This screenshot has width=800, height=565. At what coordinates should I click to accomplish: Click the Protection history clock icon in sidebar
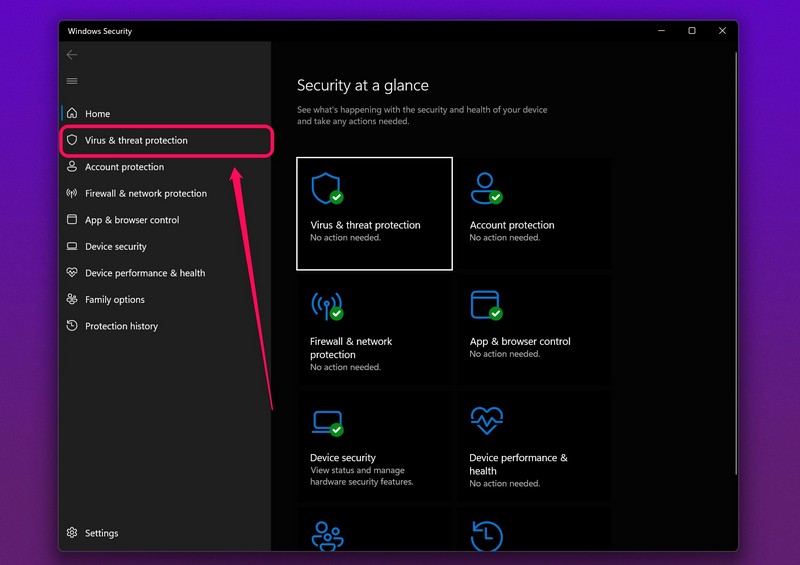72,326
